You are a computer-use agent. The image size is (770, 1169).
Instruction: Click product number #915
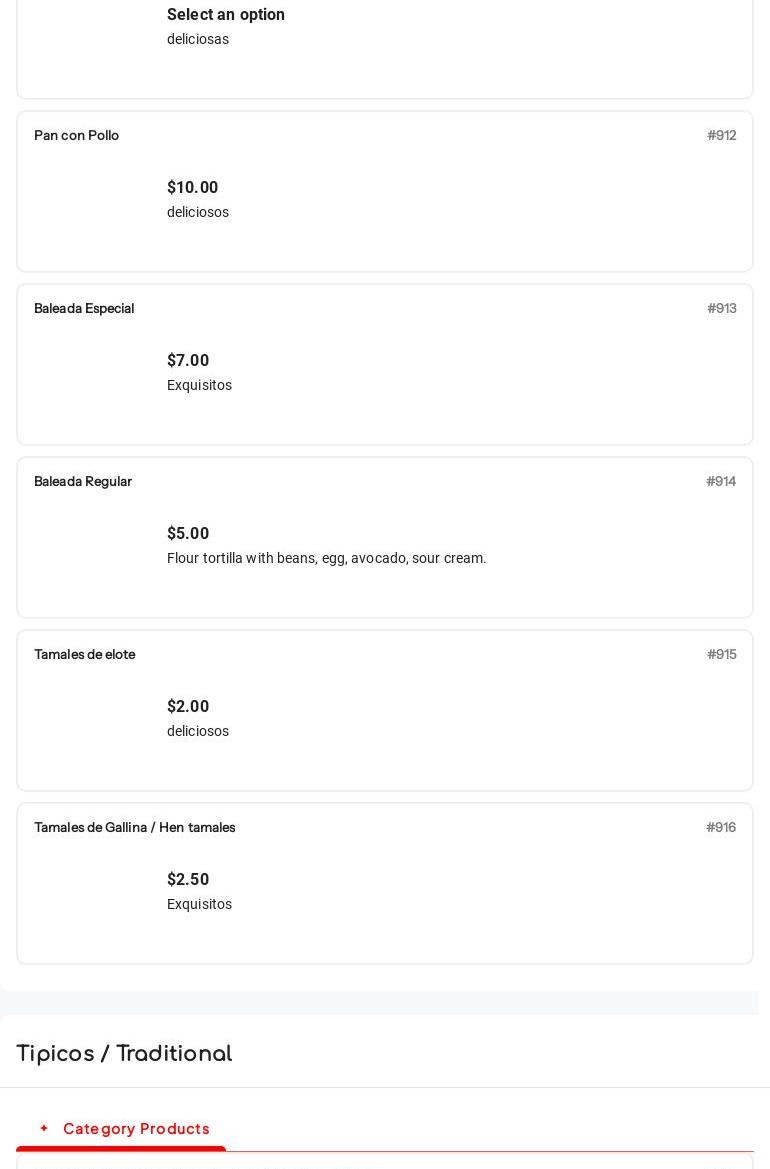(721, 654)
